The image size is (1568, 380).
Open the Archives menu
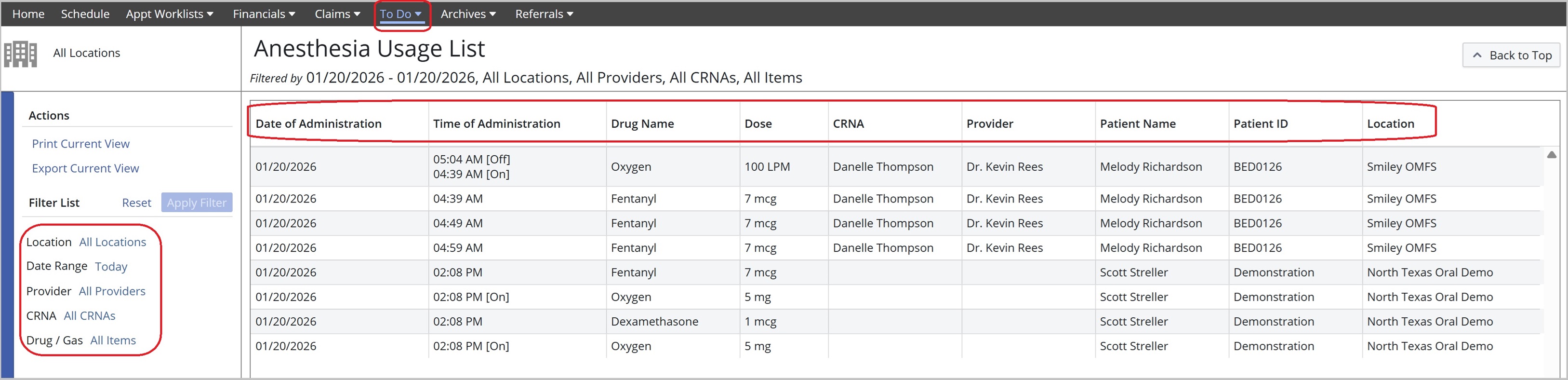[467, 14]
